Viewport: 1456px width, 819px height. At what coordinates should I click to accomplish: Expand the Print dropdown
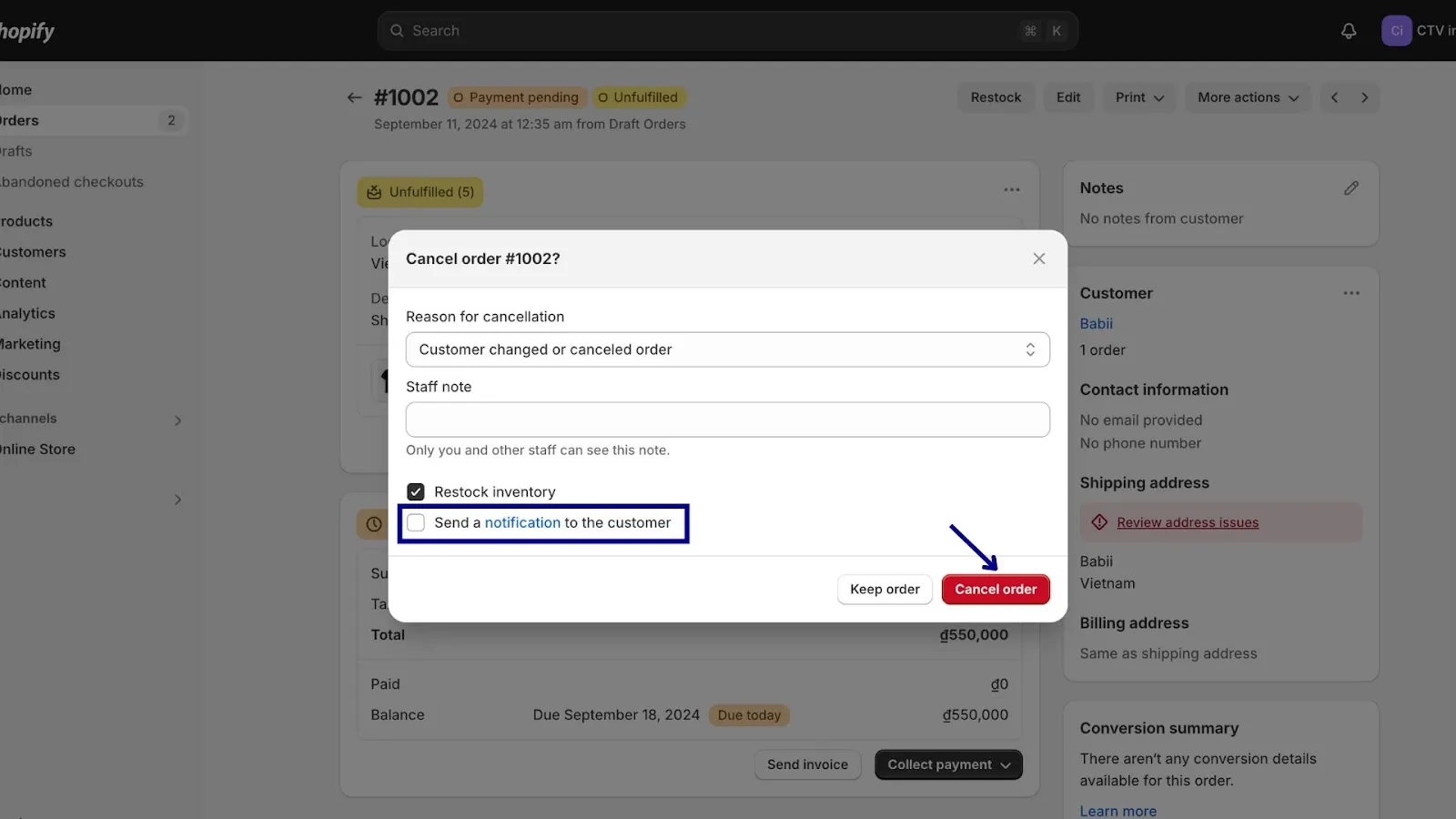click(1139, 97)
